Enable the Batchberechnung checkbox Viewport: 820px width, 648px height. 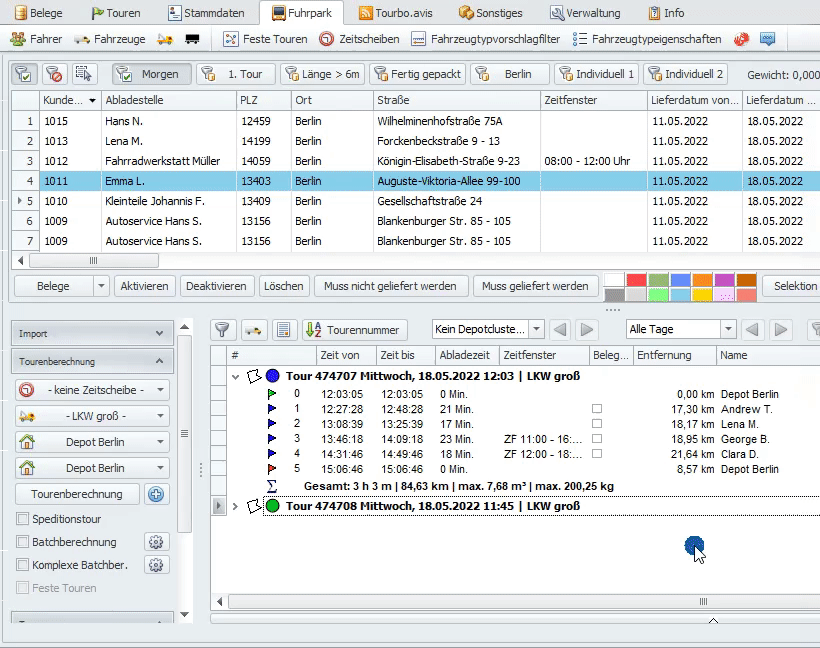click(22, 542)
